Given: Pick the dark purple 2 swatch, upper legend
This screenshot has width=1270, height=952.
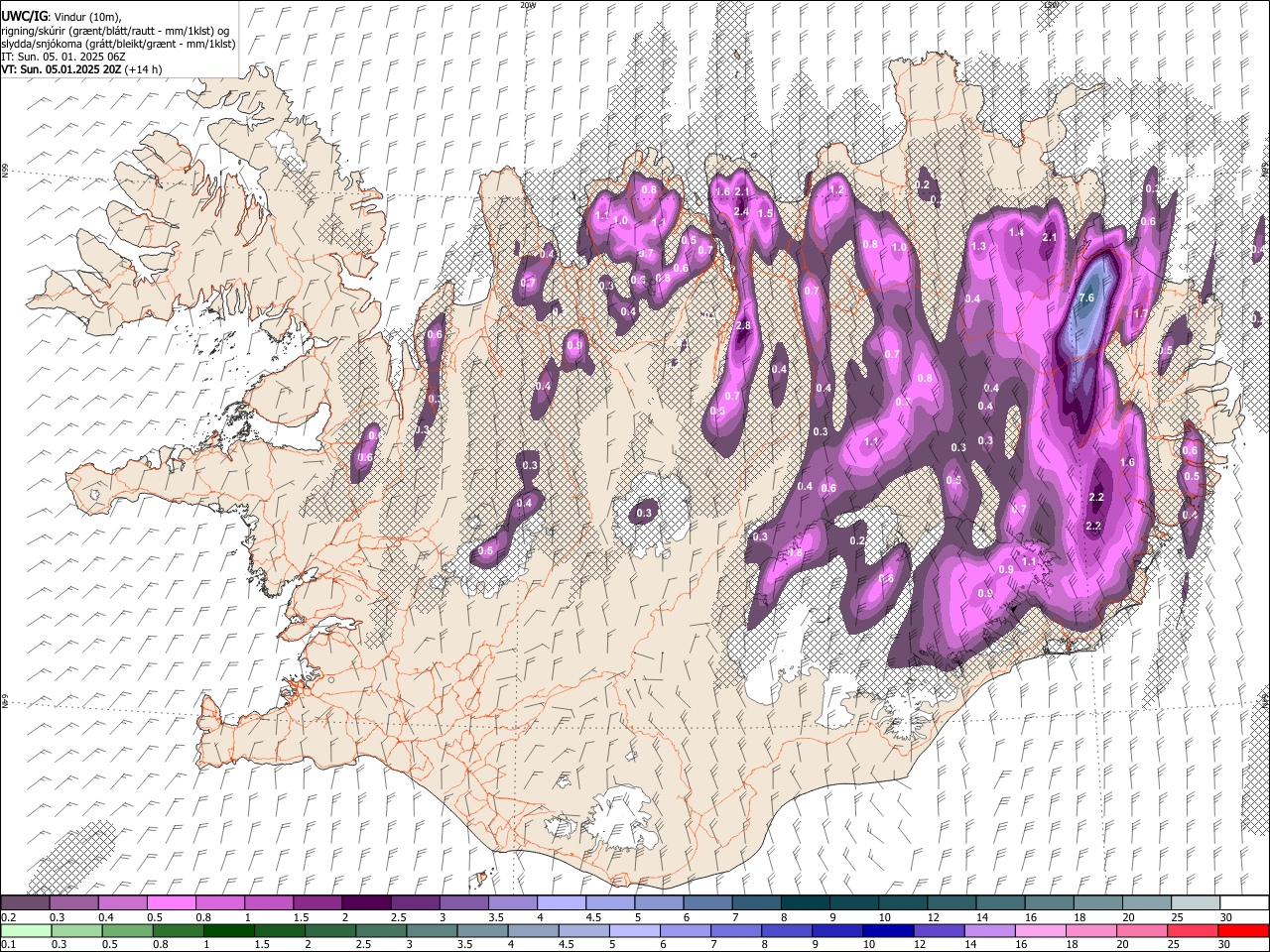Looking at the screenshot, I should [366, 902].
